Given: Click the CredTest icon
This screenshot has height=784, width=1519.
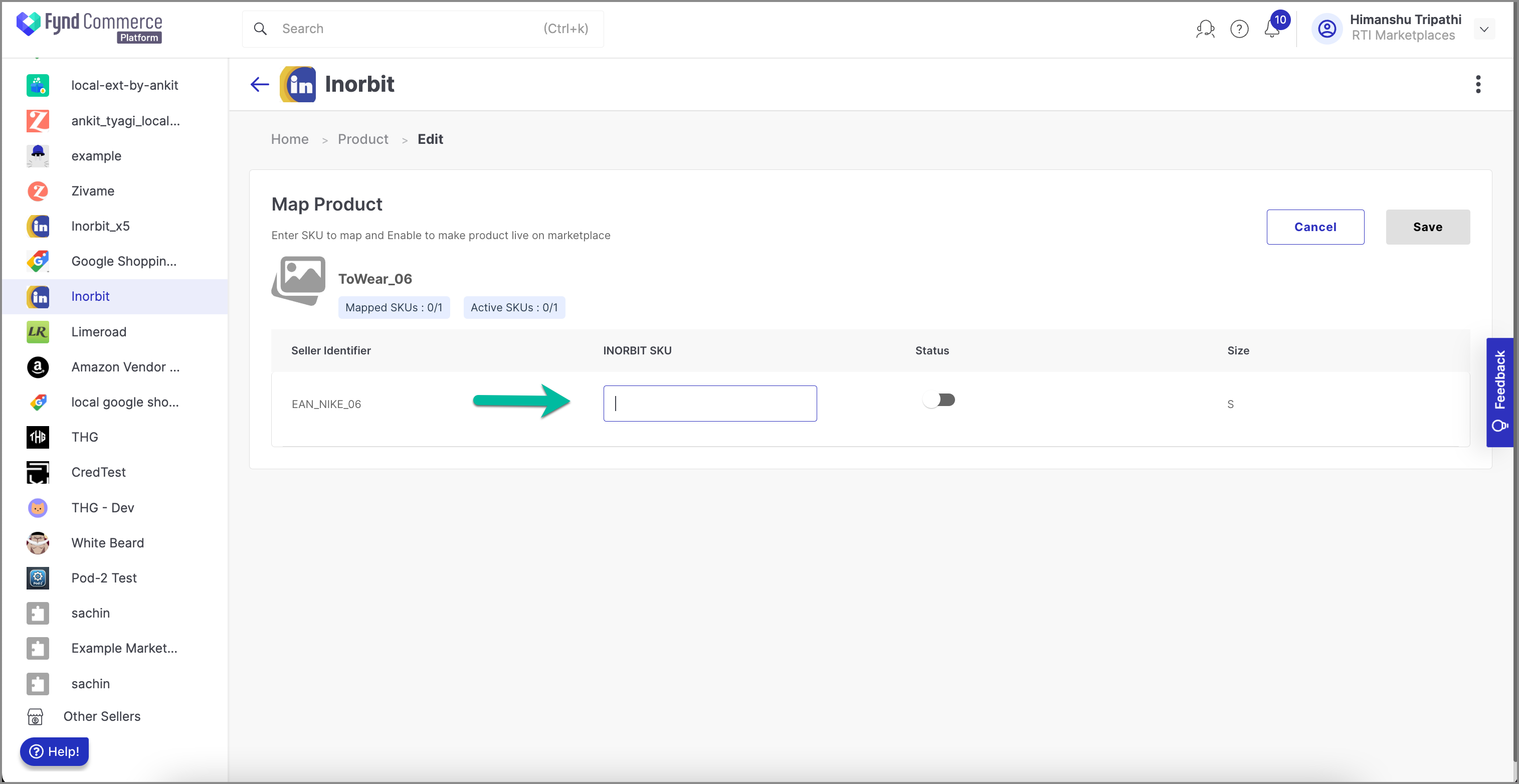Looking at the screenshot, I should 38,472.
